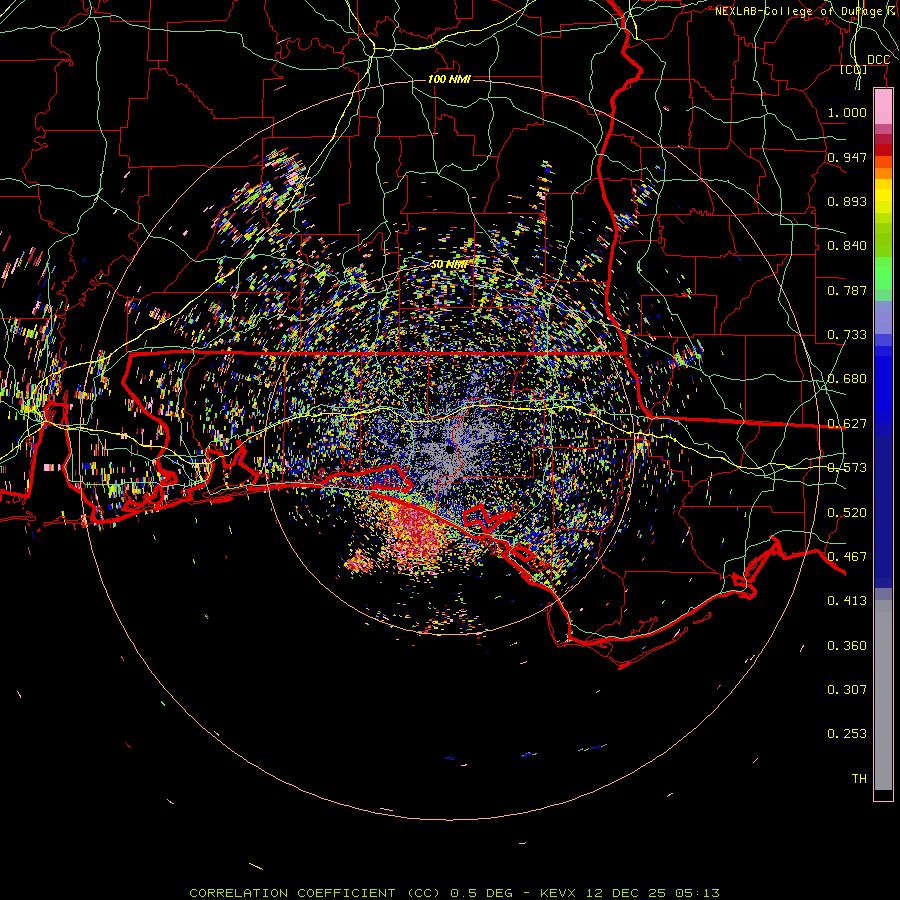Click the 50 NMI range ring label
The height and width of the screenshot is (900, 900).
(x=449, y=265)
